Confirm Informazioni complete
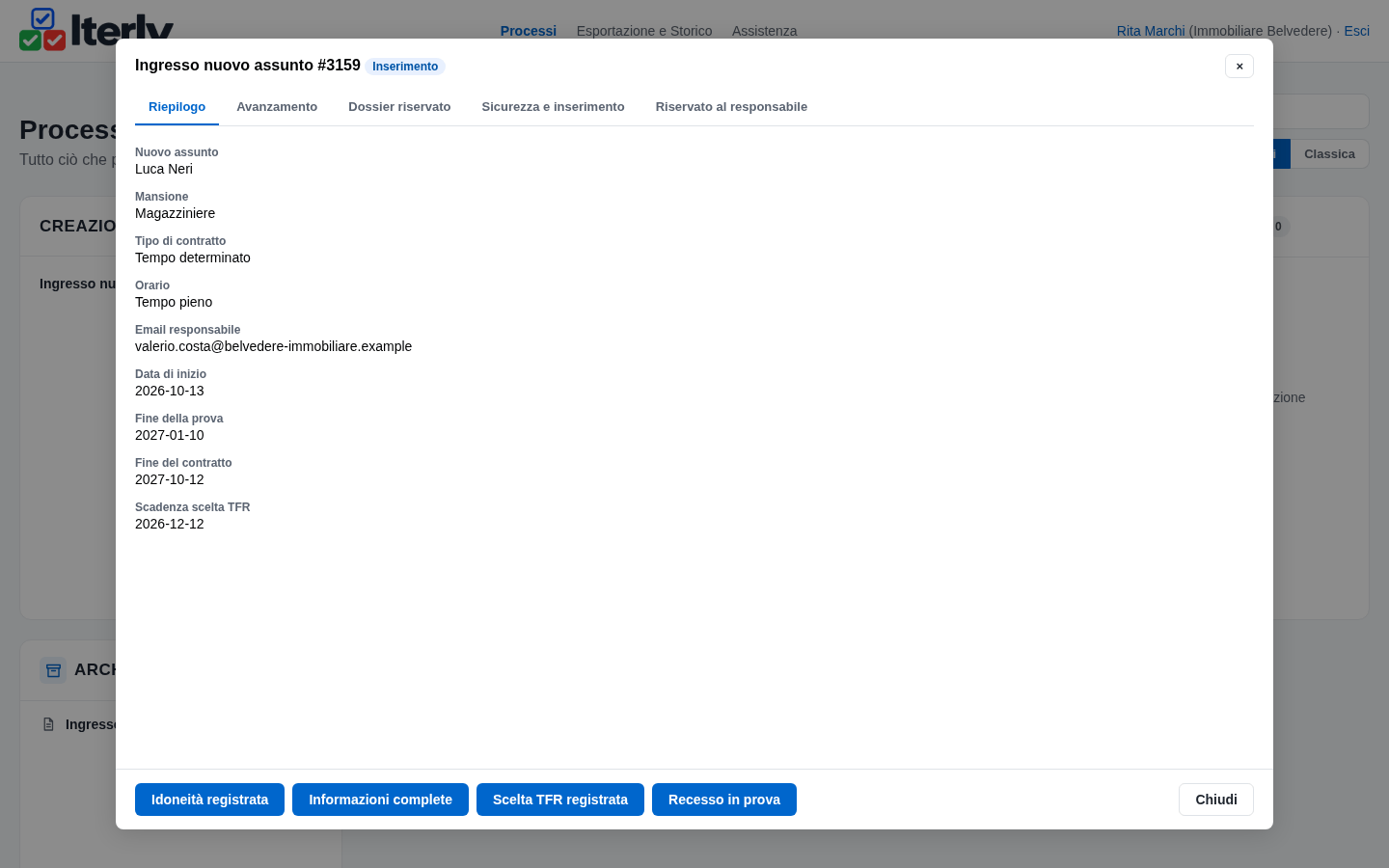Screen dimensions: 1389x868 pyautogui.click(x=380, y=800)
